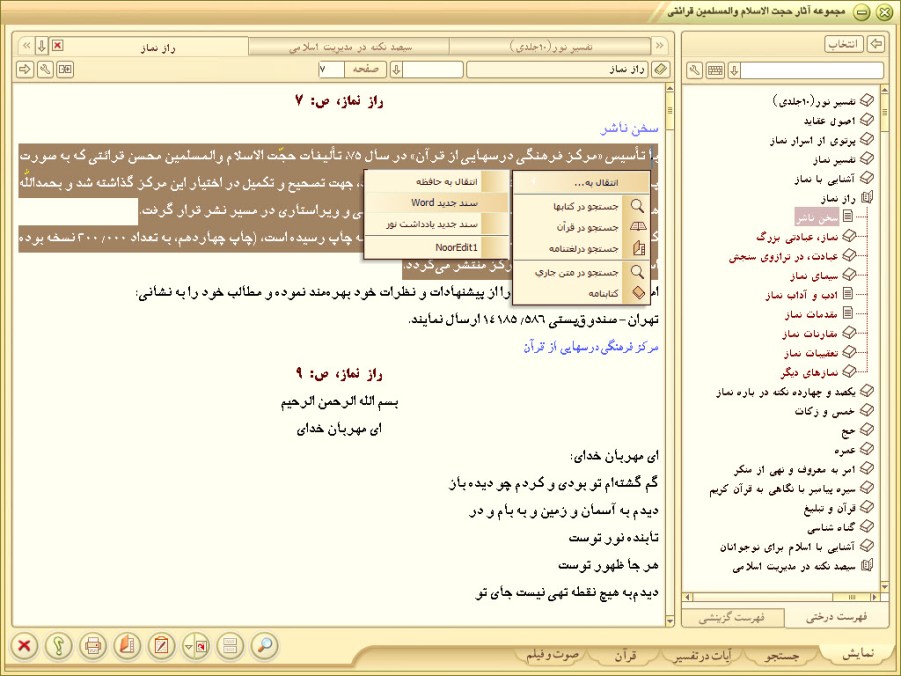Switch to the سیصد نکته در مدیریت اسلامی document tab
This screenshot has width=901, height=676.
pyautogui.click(x=349, y=47)
